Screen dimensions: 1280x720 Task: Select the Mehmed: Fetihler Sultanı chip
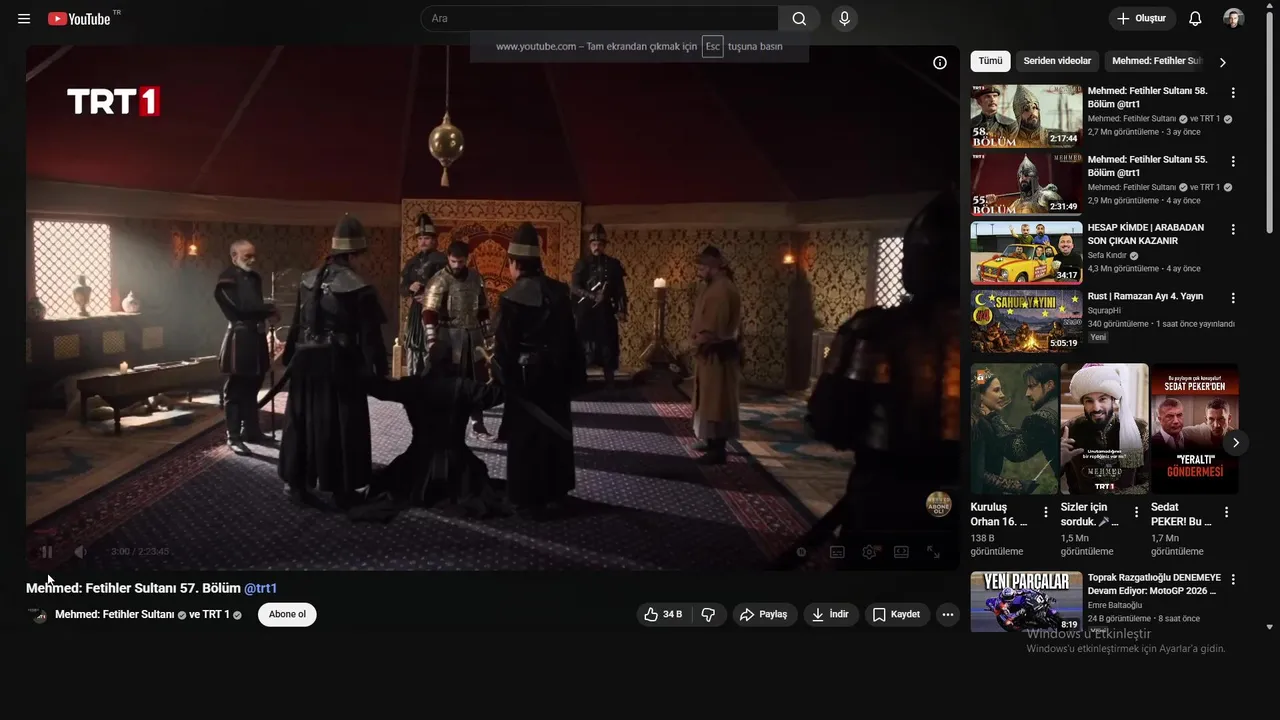coord(1155,61)
